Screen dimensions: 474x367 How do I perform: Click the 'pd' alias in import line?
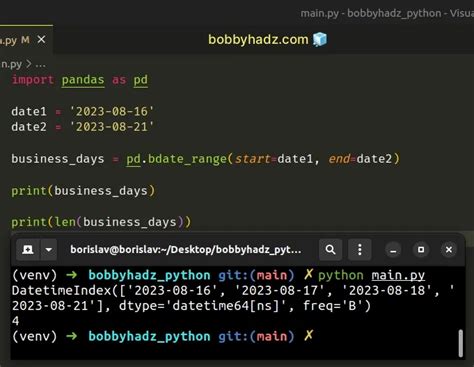tap(141, 80)
